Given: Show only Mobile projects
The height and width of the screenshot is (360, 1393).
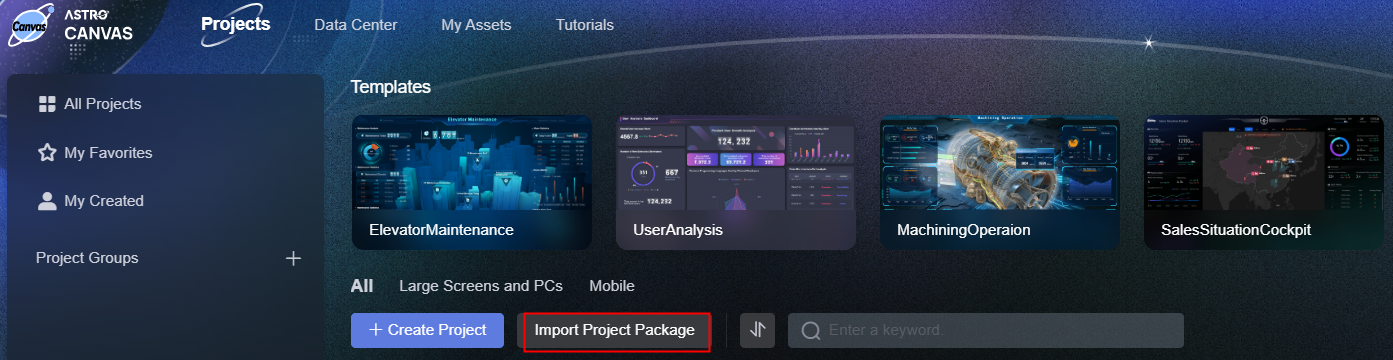Looking at the screenshot, I should [x=612, y=286].
